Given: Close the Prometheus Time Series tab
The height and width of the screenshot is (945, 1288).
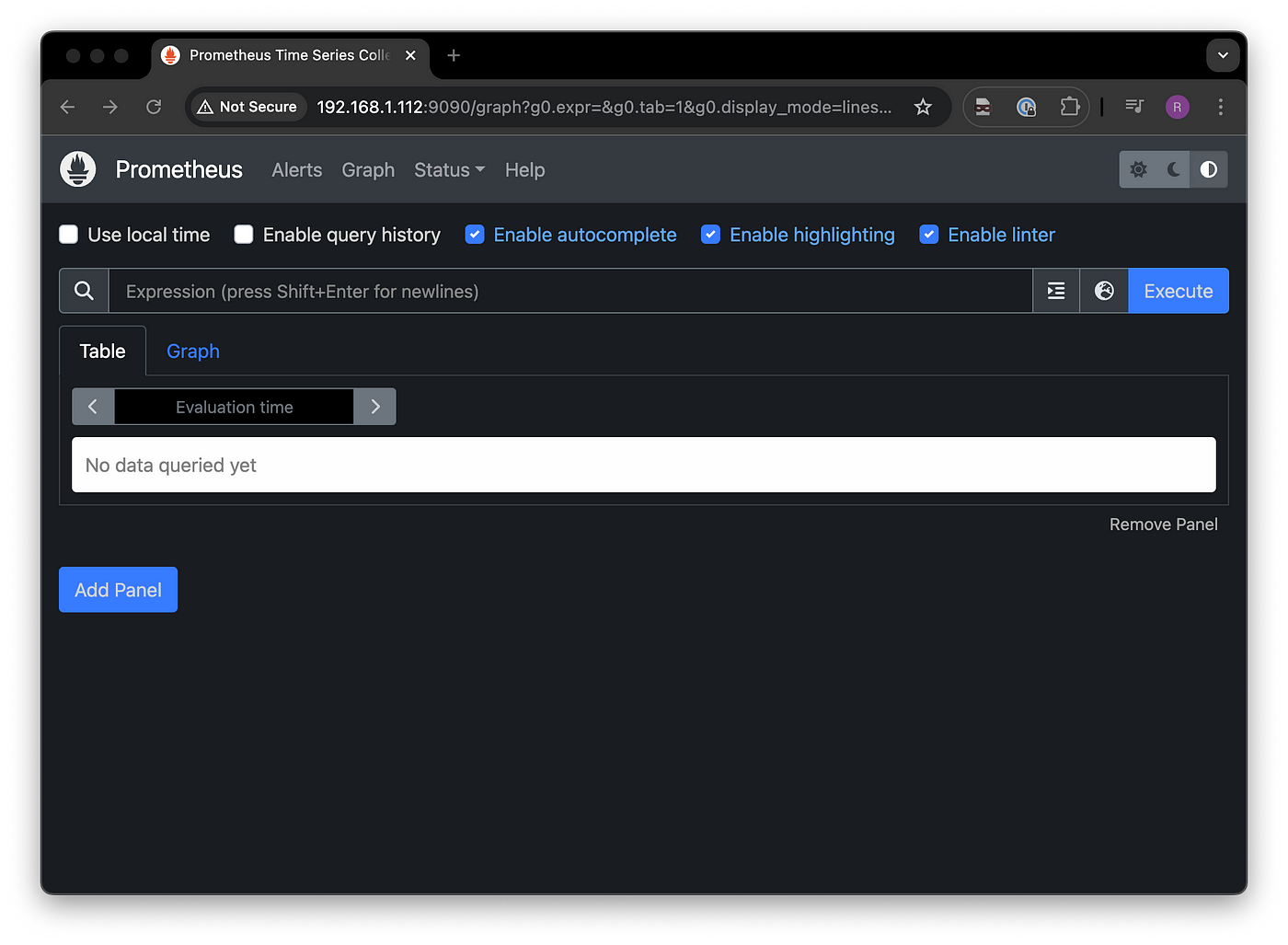Looking at the screenshot, I should (410, 55).
